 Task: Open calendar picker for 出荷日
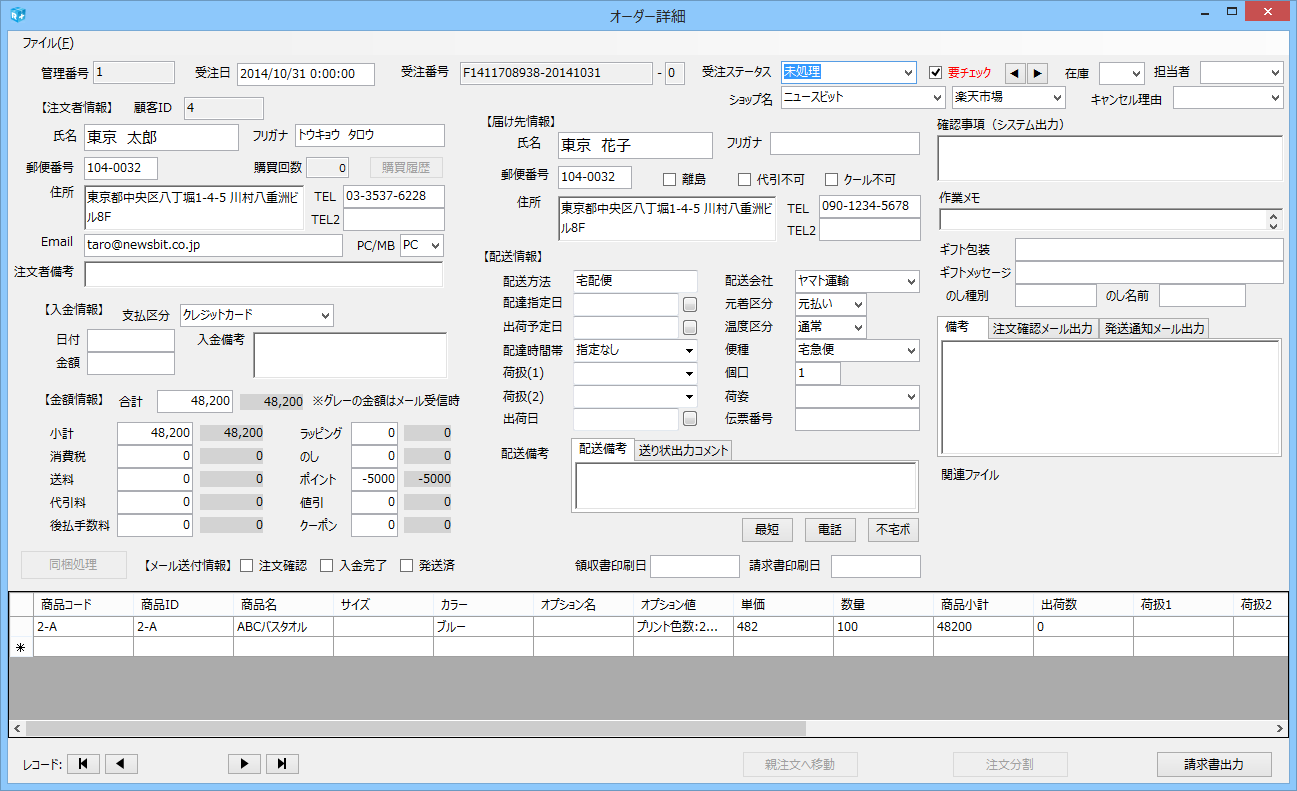point(690,418)
